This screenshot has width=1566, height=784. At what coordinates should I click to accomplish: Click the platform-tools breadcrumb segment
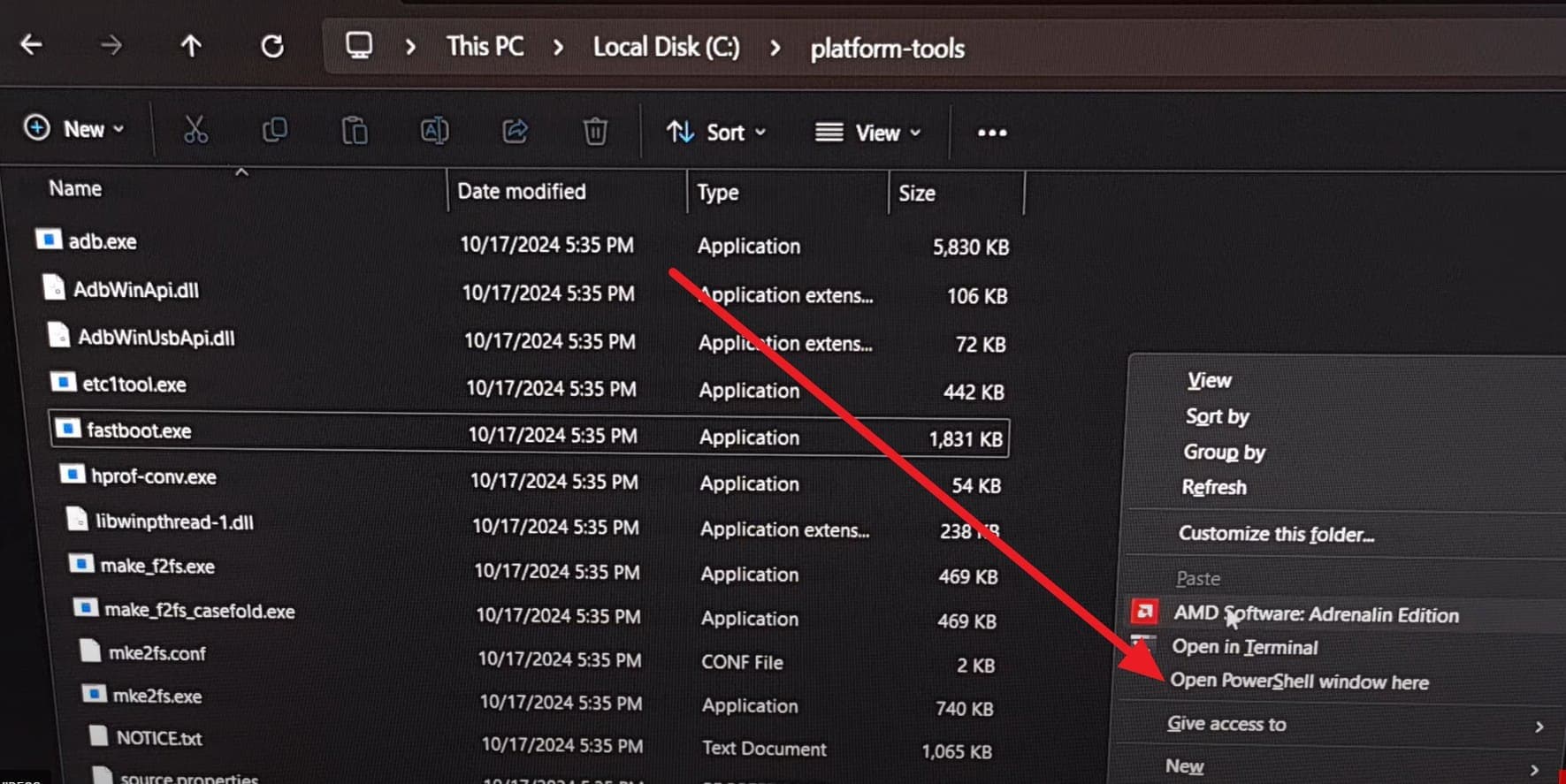click(887, 49)
